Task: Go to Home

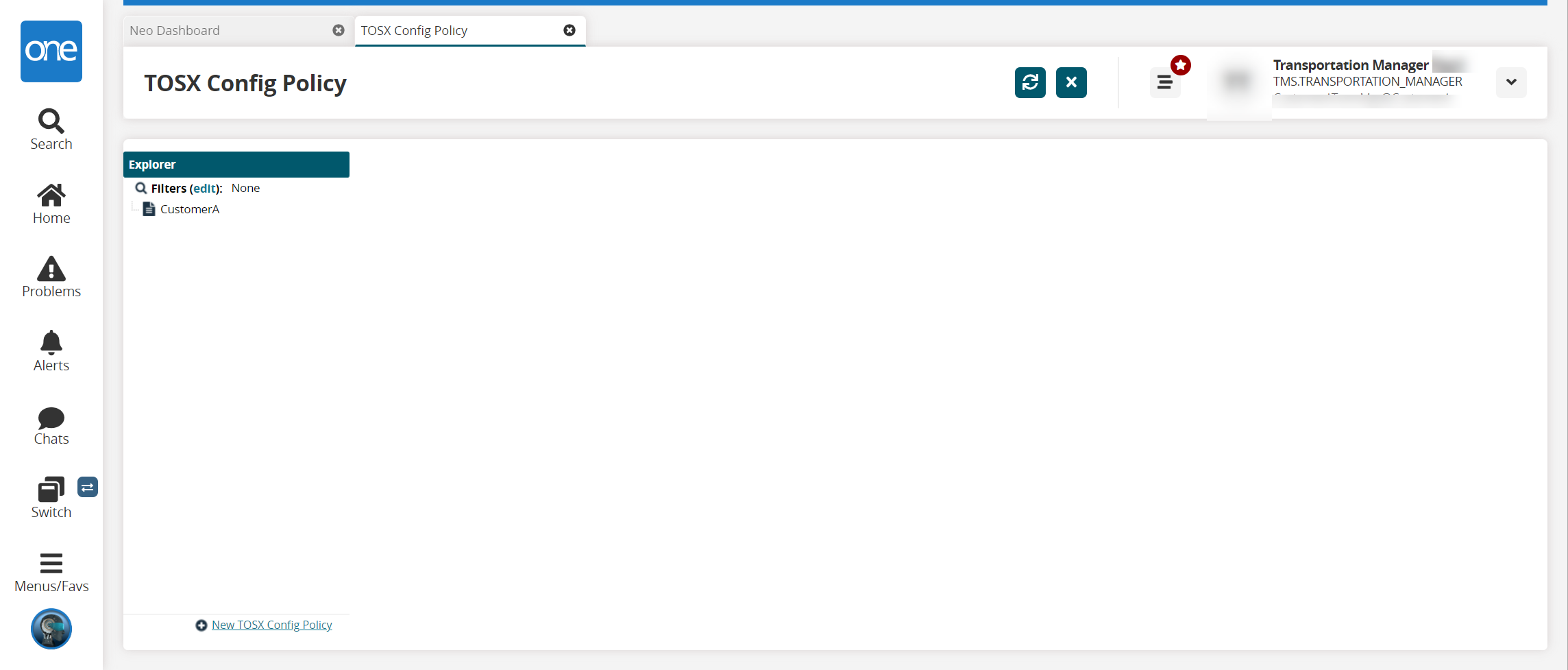Action: [51, 204]
